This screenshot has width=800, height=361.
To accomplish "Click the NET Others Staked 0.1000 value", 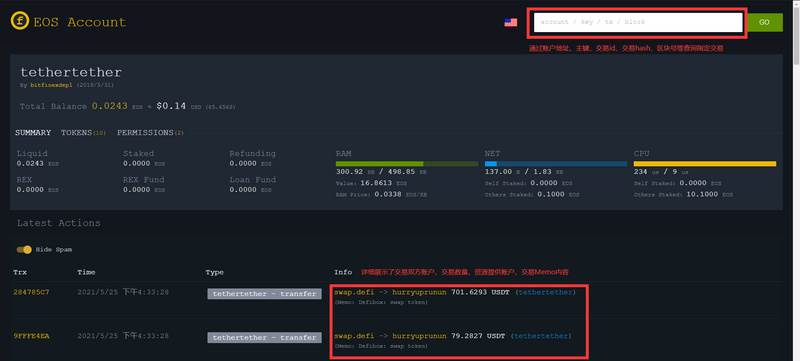I will 551,195.
